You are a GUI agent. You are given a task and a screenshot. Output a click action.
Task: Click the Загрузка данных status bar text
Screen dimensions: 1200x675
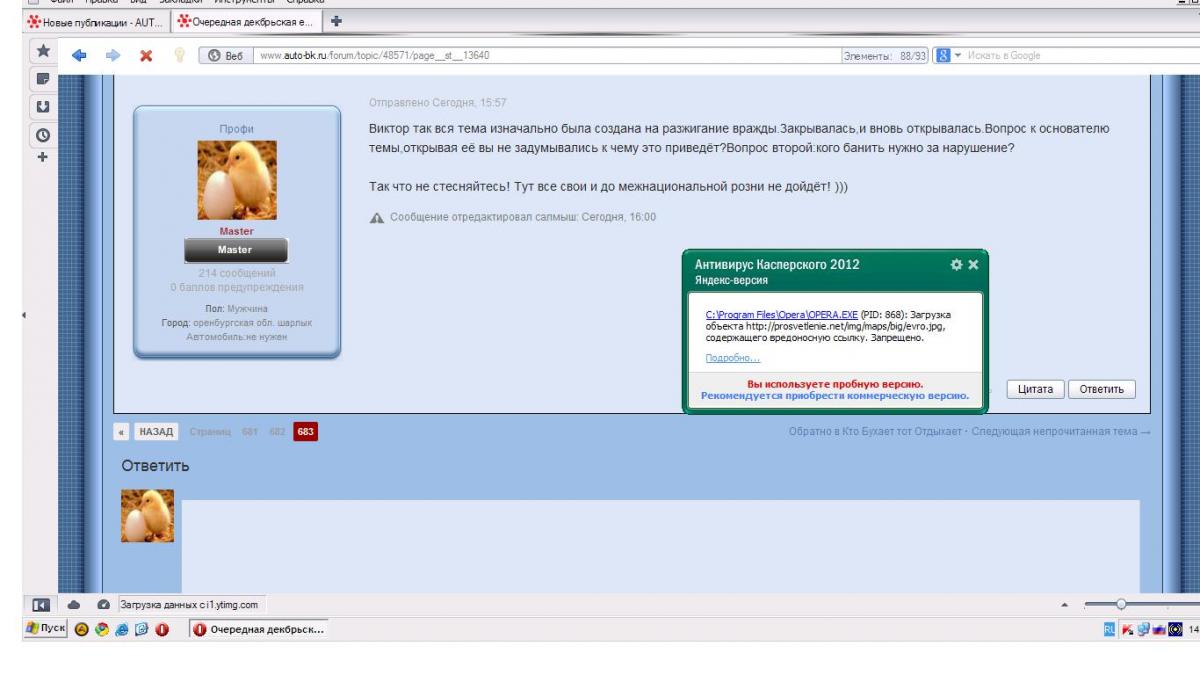pyautogui.click(x=190, y=605)
